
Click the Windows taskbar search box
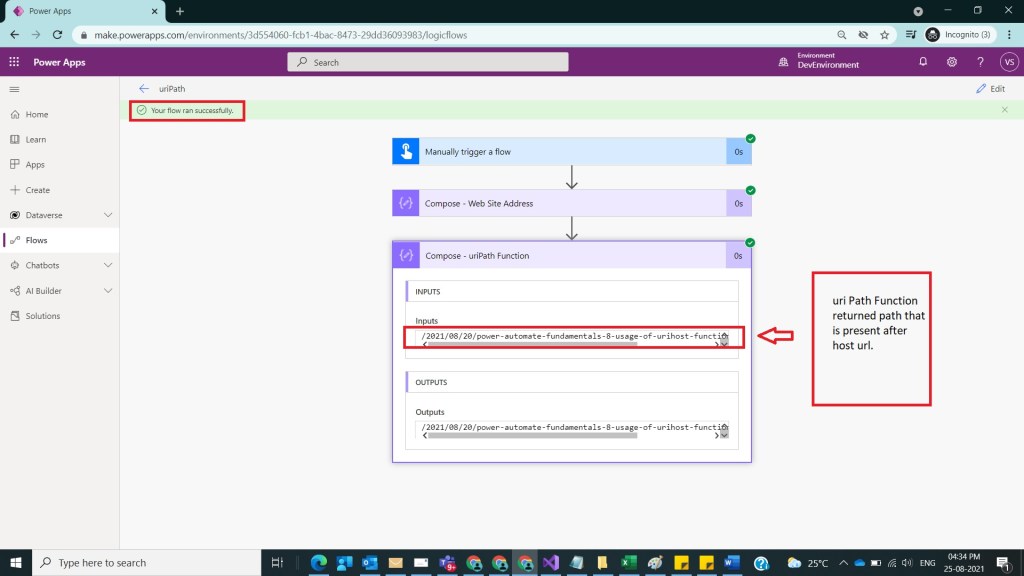click(x=145, y=563)
